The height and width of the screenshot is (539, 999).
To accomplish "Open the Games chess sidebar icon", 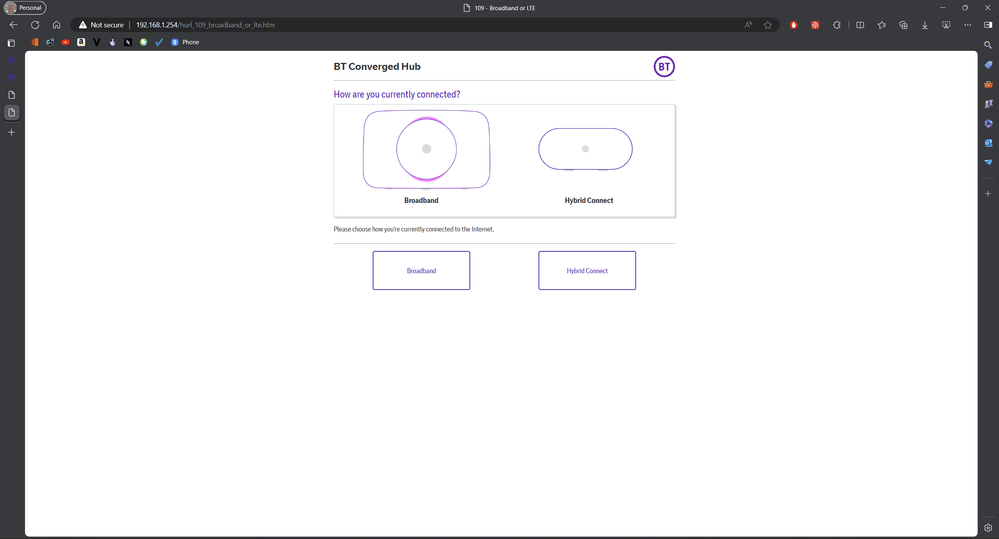I will click(x=988, y=103).
